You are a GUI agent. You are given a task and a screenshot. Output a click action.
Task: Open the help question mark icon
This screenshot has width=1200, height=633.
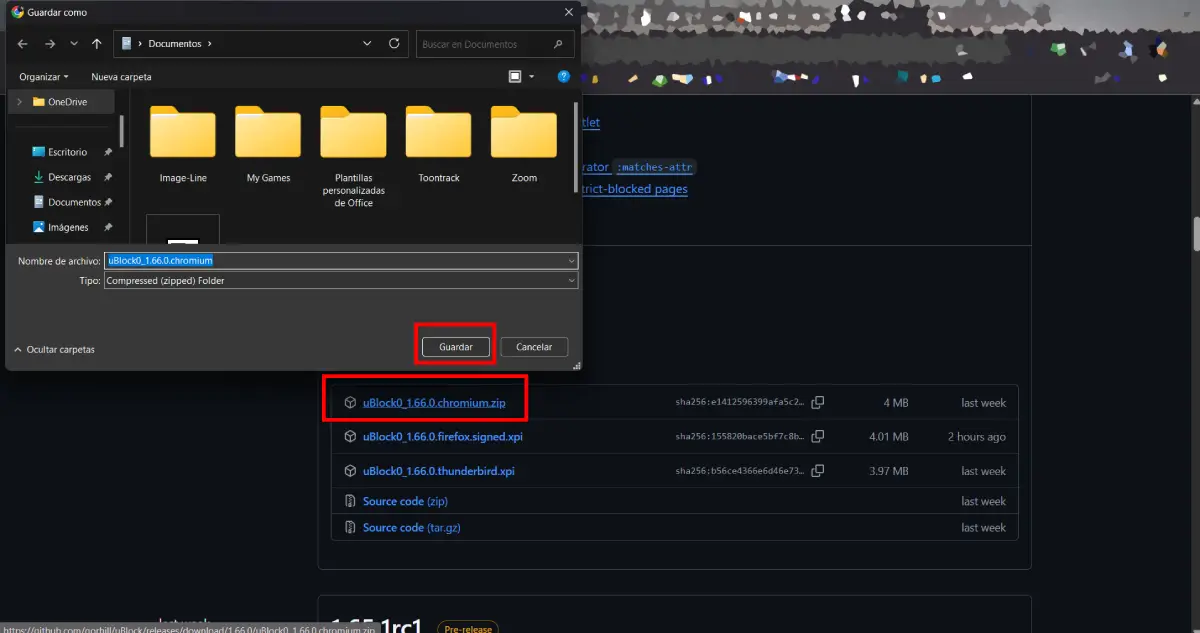tap(564, 76)
